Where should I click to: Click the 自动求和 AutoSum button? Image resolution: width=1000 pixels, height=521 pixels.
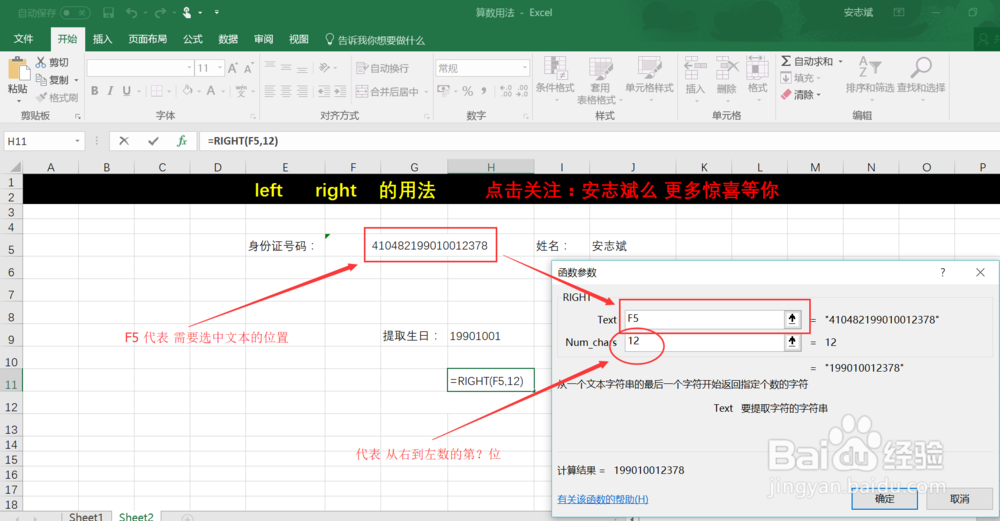tap(807, 61)
